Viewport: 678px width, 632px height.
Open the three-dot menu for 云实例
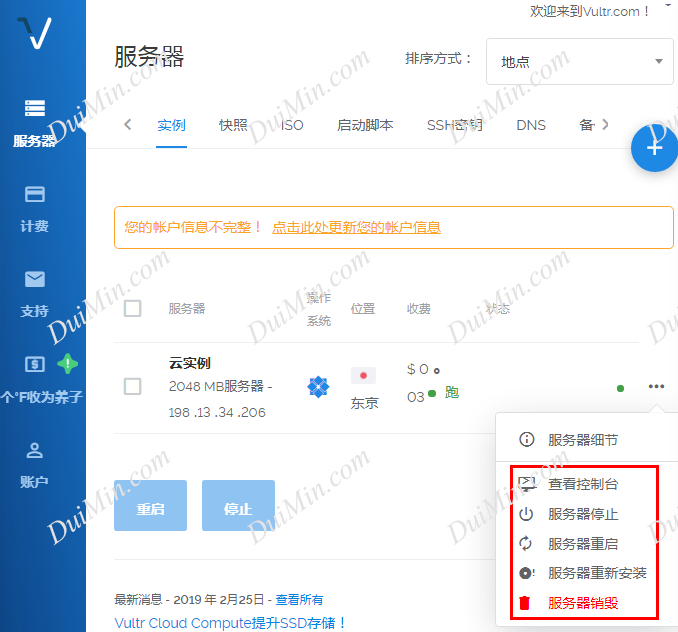(656, 386)
